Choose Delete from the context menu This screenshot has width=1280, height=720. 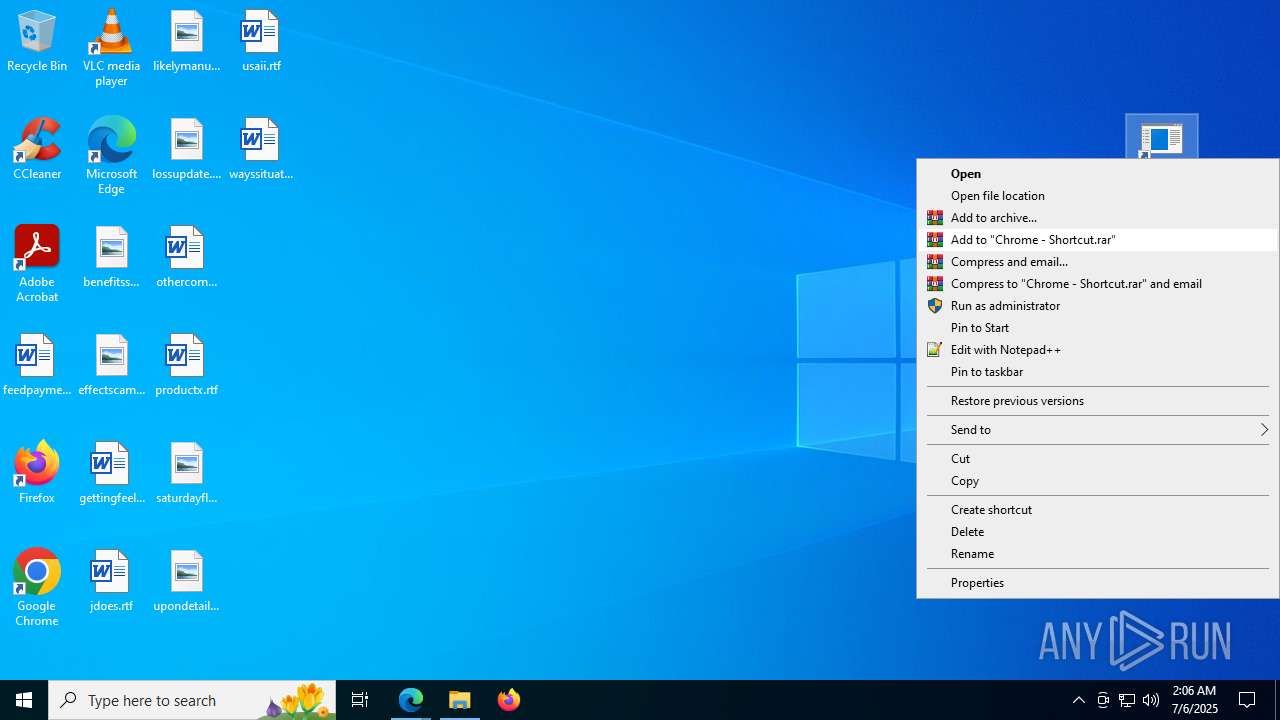(1098, 532)
